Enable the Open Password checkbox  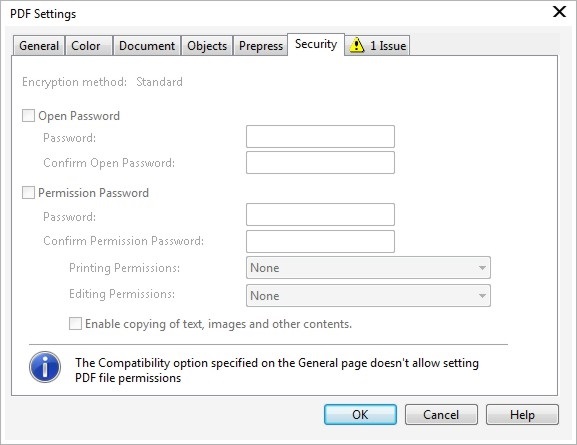28,116
